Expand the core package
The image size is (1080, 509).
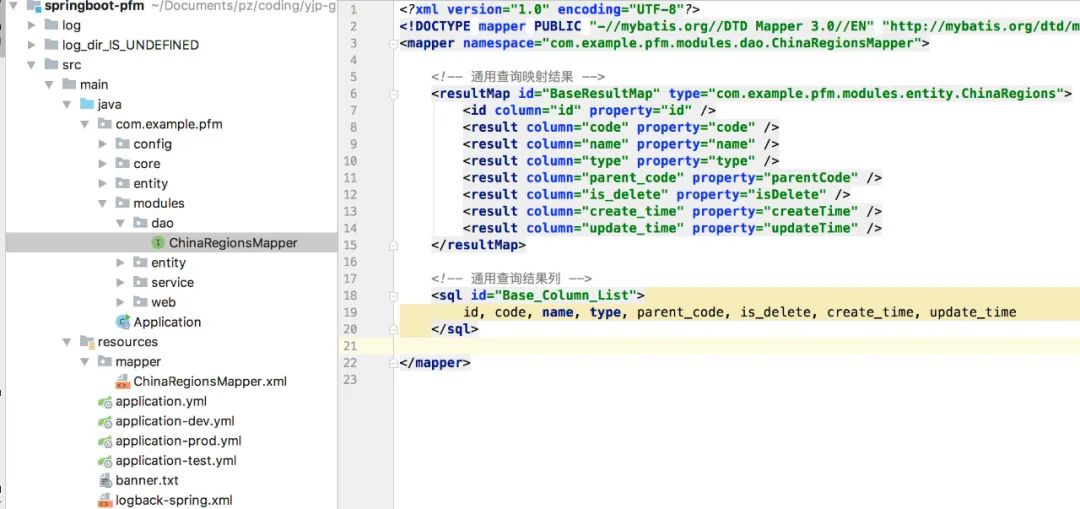coord(103,164)
